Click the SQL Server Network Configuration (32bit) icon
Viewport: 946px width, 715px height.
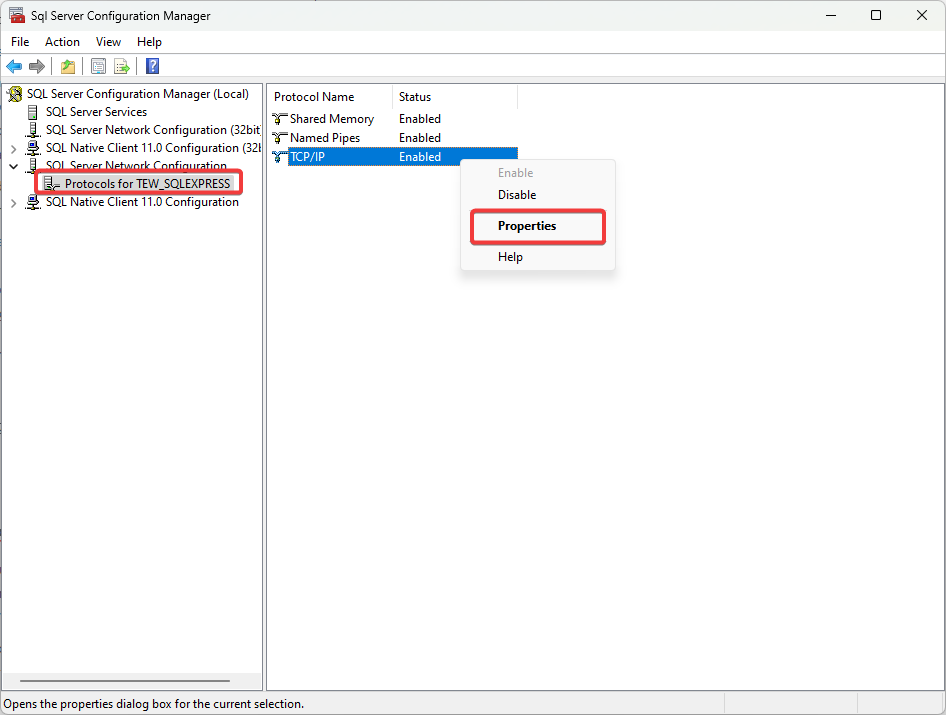33,130
